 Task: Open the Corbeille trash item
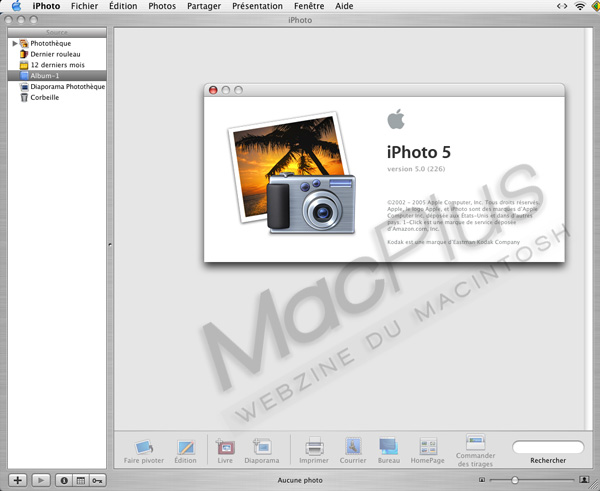click(x=57, y=97)
